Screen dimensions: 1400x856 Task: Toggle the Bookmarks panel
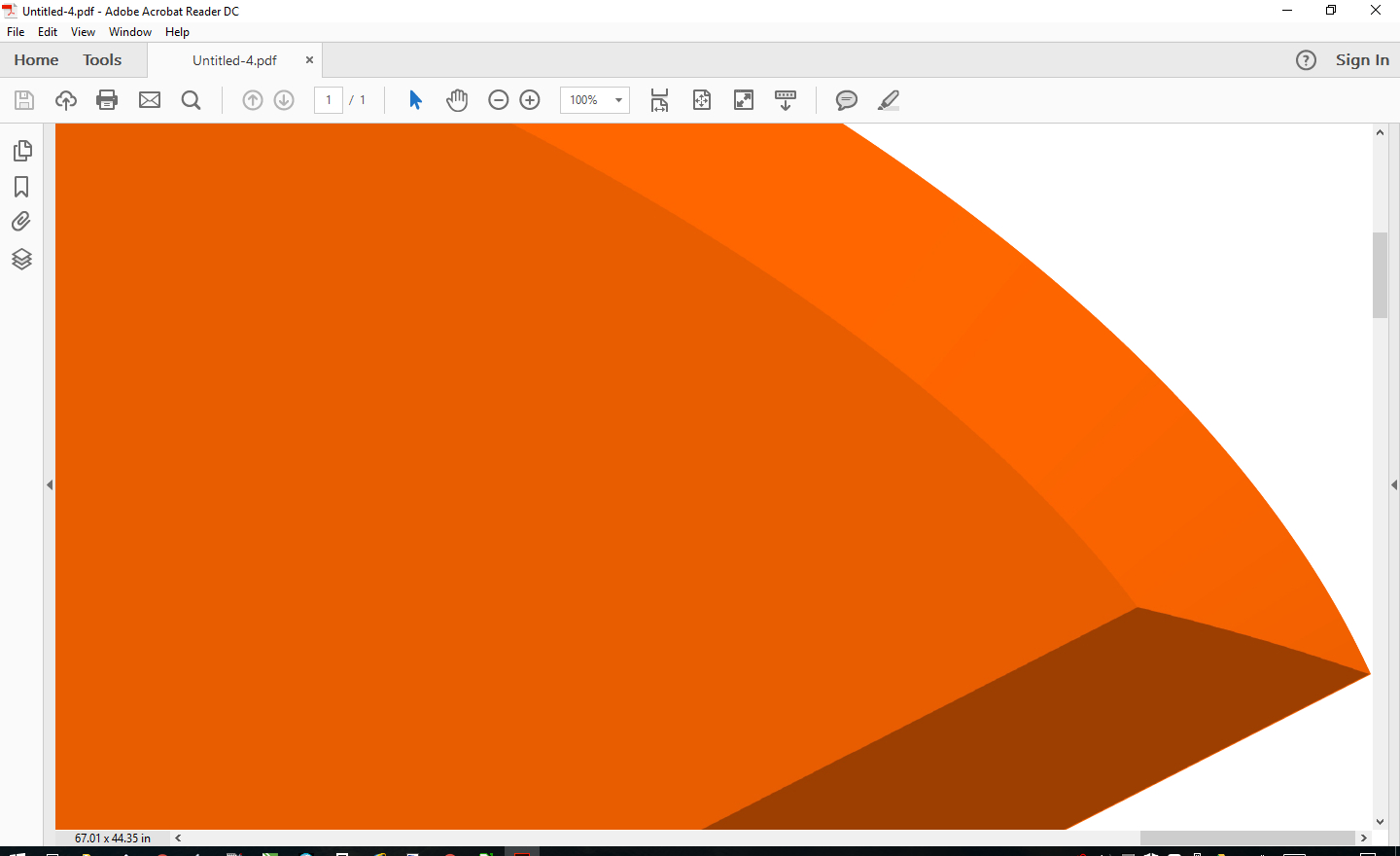pyautogui.click(x=21, y=187)
